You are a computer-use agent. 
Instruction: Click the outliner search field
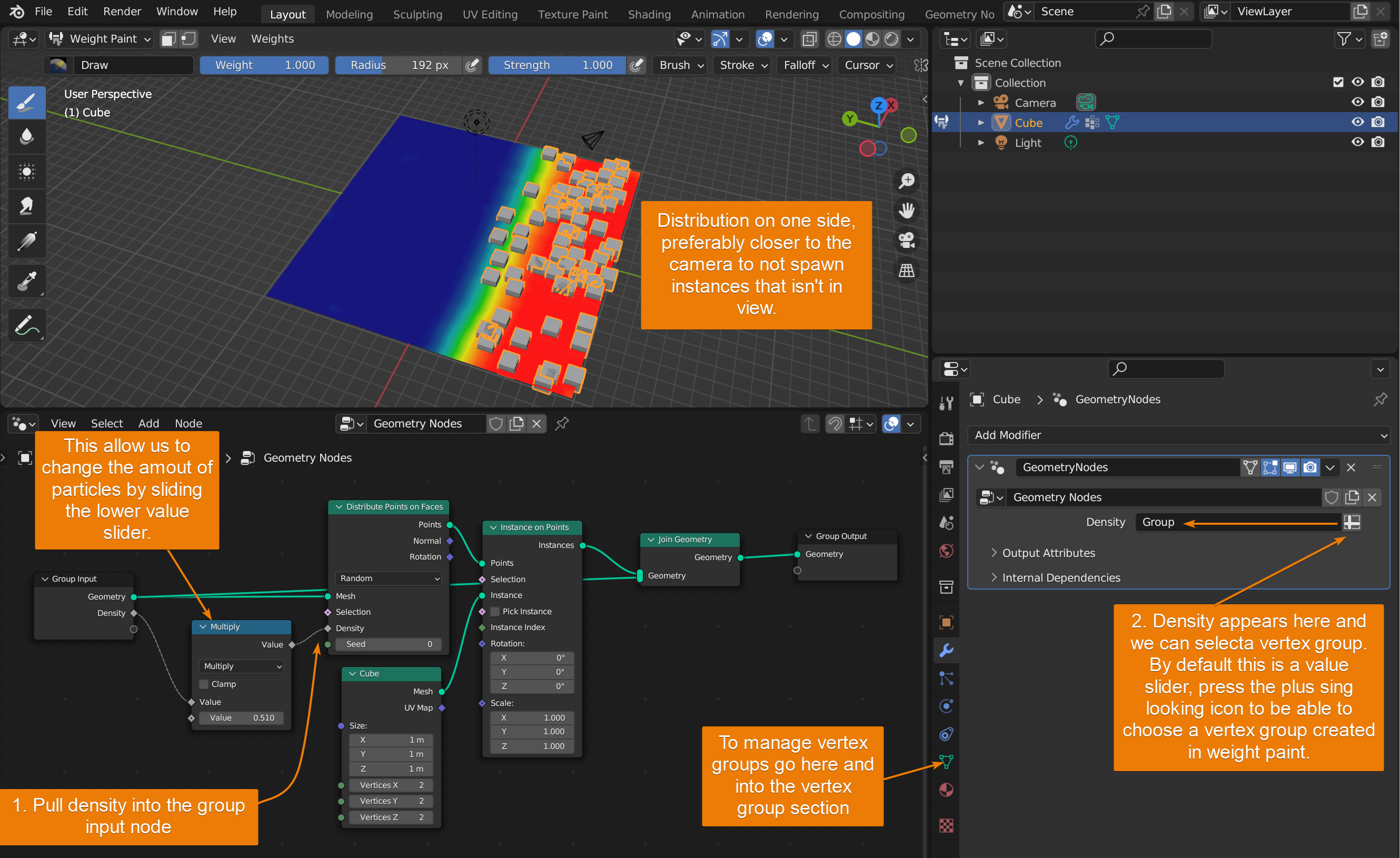(x=1153, y=38)
